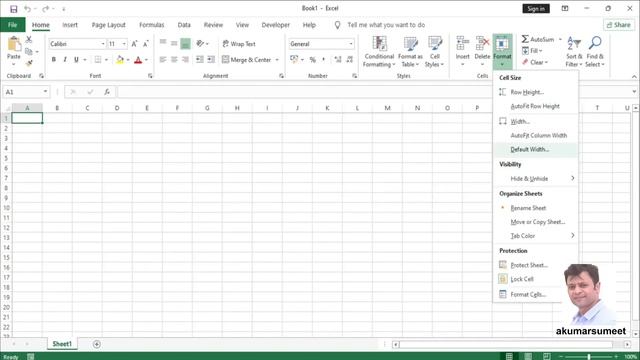Click the Tell me what you want search box
The image size is (640, 360).
click(x=386, y=25)
